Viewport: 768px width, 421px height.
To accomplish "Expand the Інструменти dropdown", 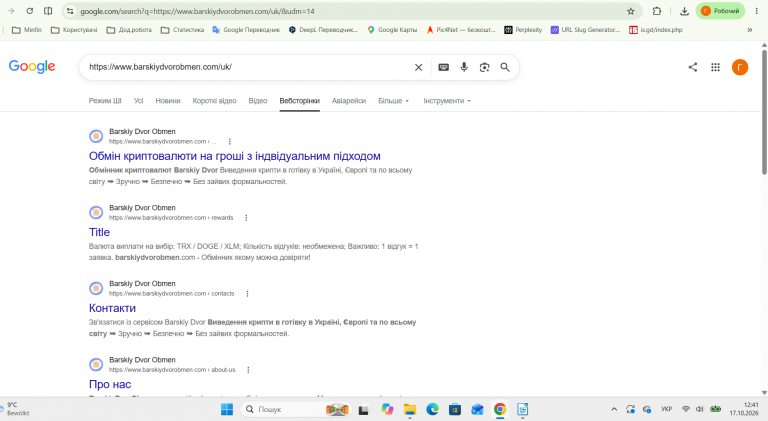I will pyautogui.click(x=447, y=101).
